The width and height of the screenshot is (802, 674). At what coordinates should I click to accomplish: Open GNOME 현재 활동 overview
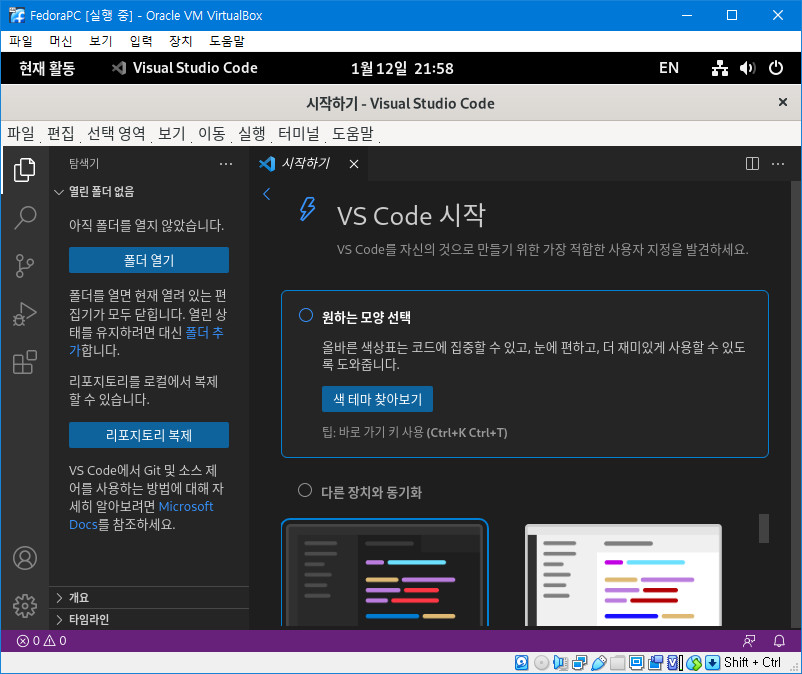click(x=47, y=68)
